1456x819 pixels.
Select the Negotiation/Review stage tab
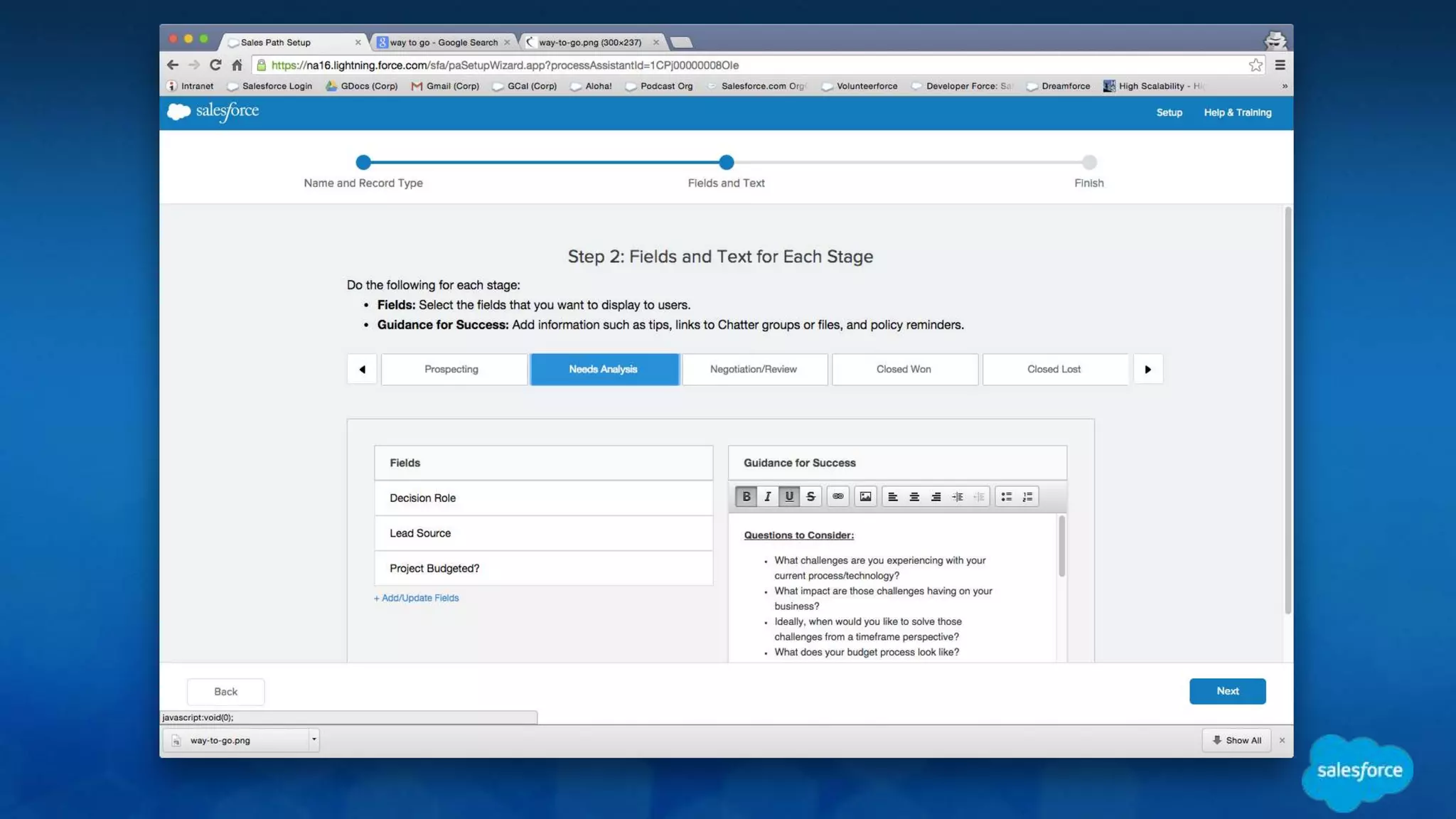click(754, 369)
